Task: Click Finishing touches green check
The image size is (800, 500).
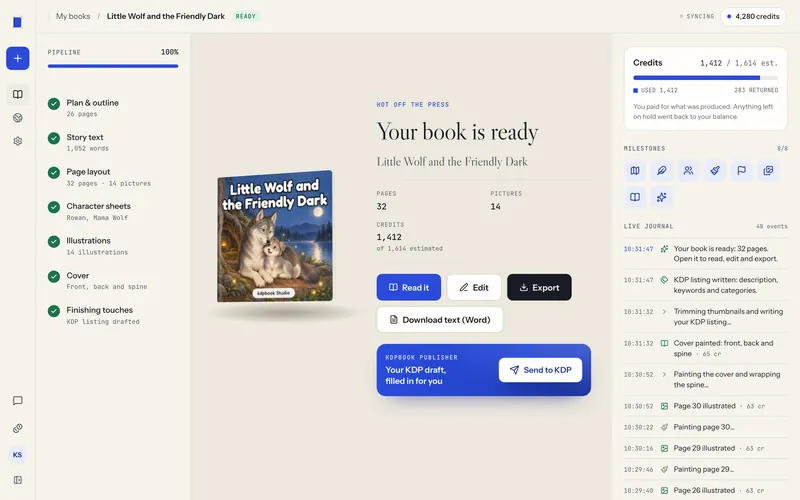Action: point(54,311)
